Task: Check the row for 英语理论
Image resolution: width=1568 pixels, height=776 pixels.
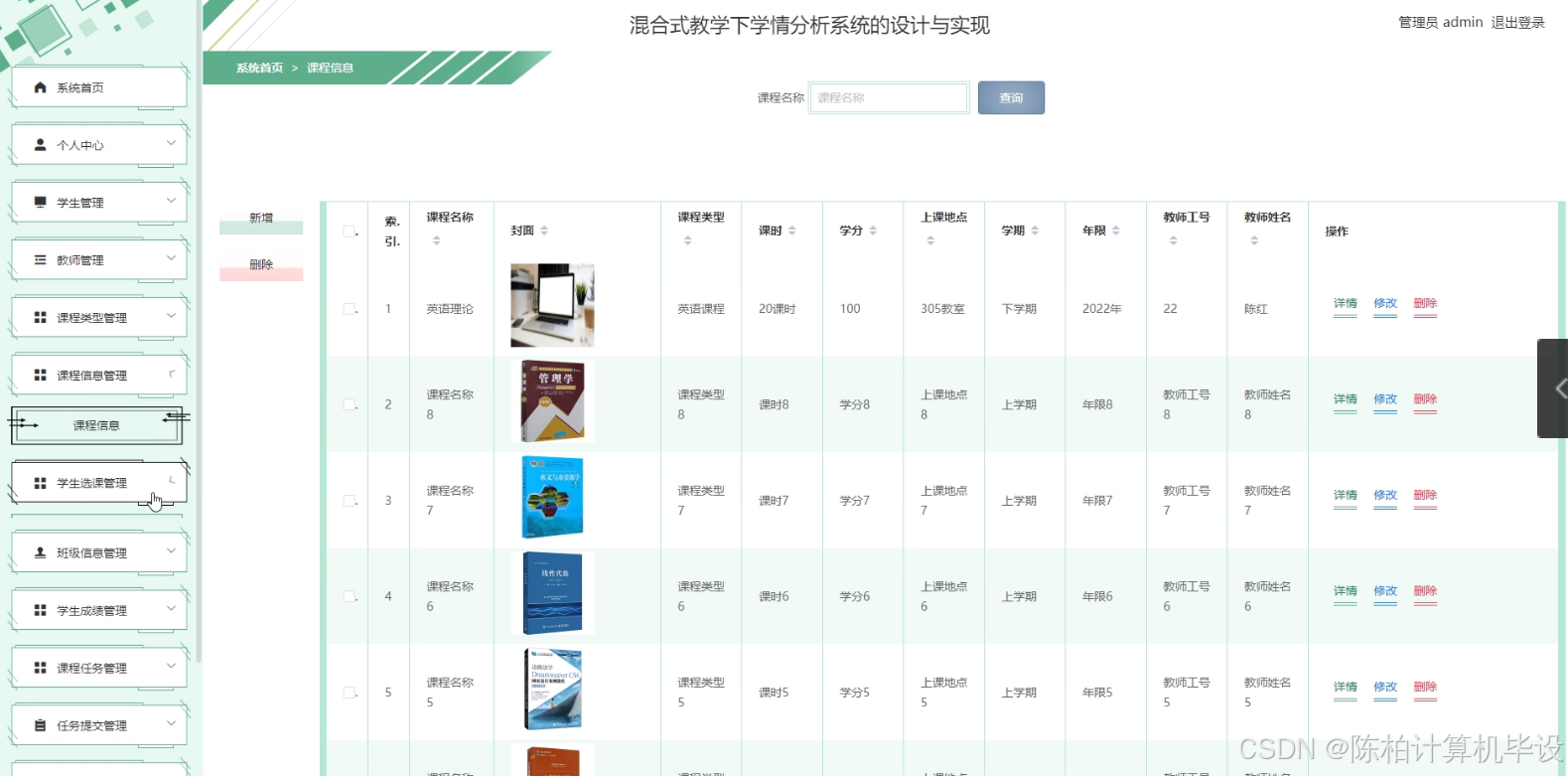Action: [350, 309]
